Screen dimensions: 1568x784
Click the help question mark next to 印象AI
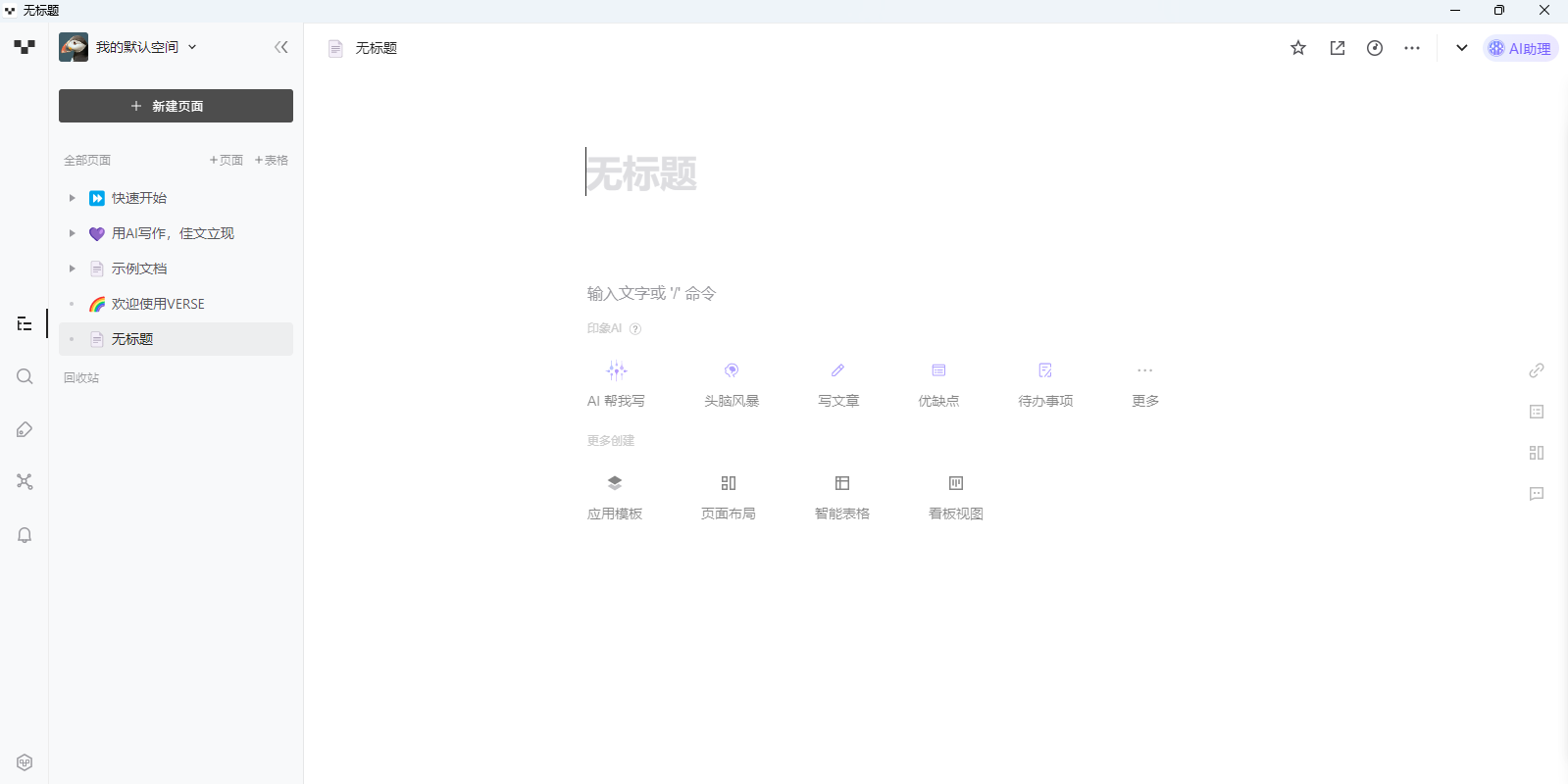pos(635,329)
